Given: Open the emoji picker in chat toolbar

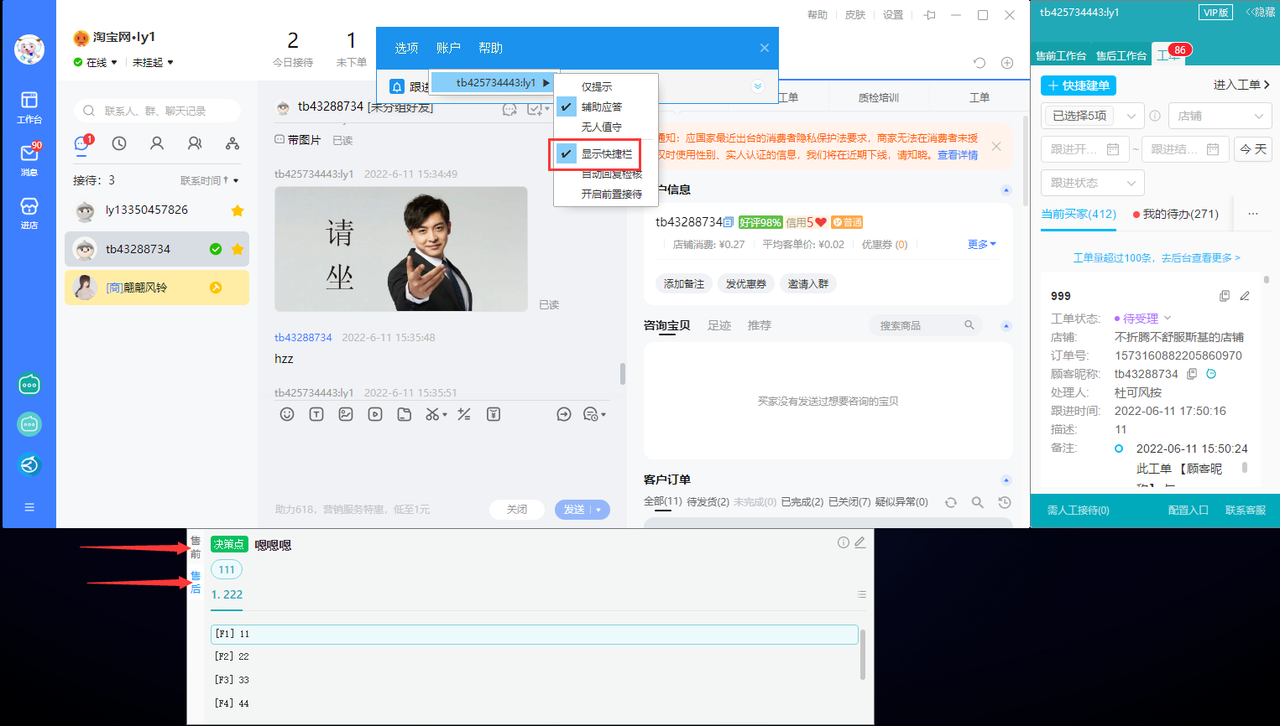Looking at the screenshot, I should pyautogui.click(x=287, y=414).
